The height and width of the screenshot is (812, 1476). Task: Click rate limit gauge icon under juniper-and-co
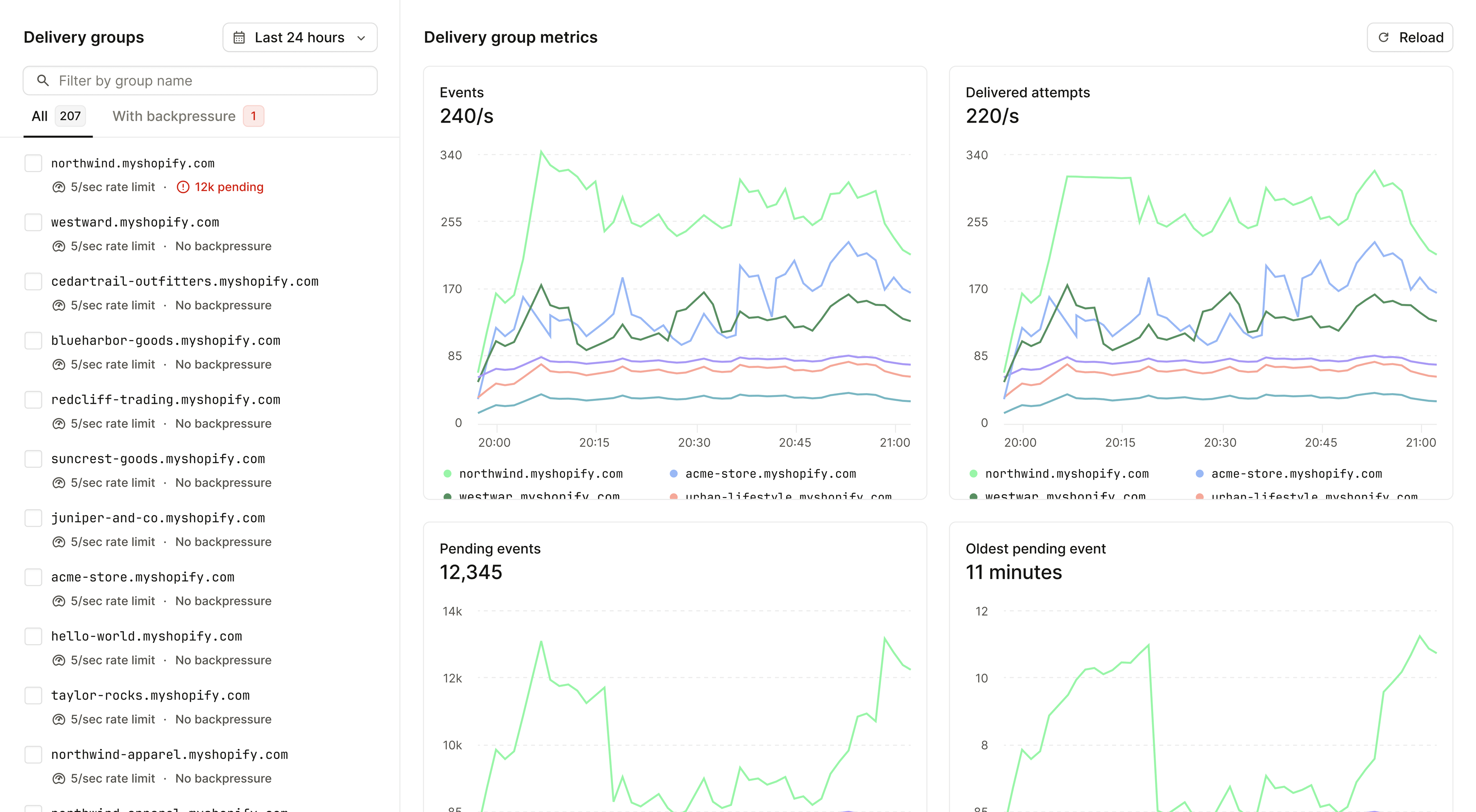click(58, 542)
